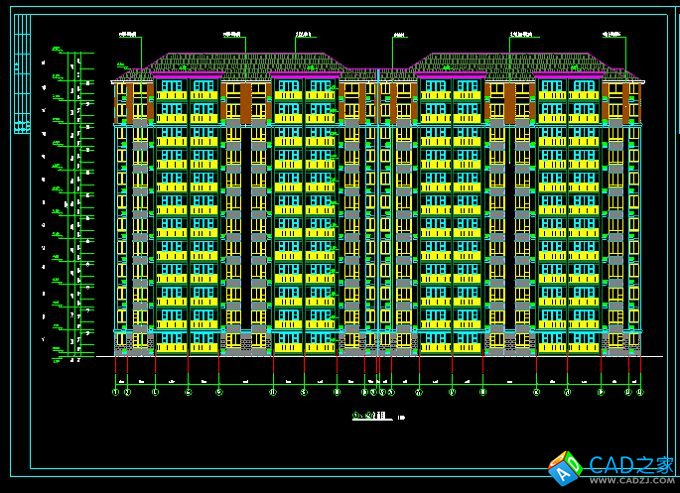Click the rightmost annotation label above roof
Viewport: 680px width, 493px height.
610,35
